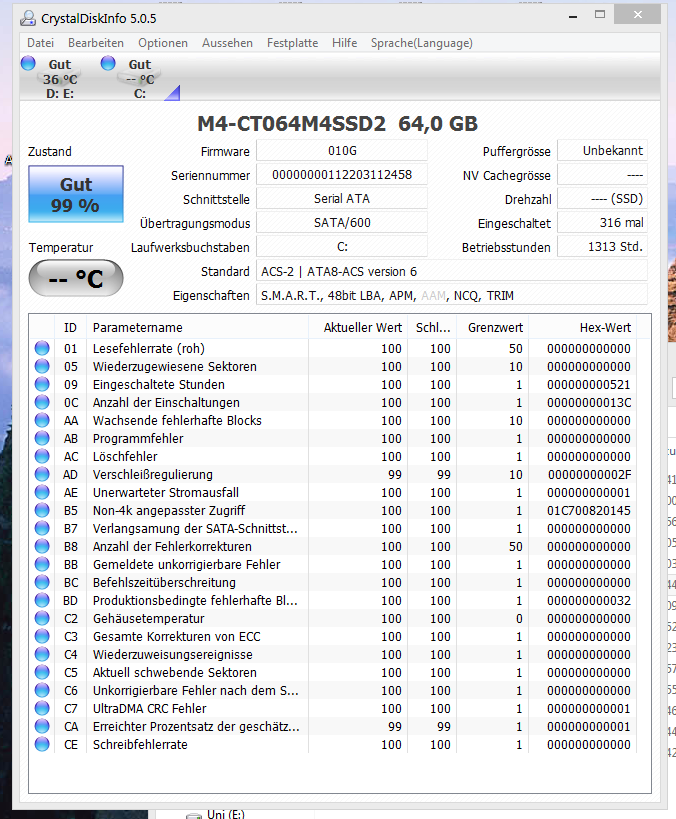Click the Betriebsstunden value 1313 Std.

click(x=602, y=247)
